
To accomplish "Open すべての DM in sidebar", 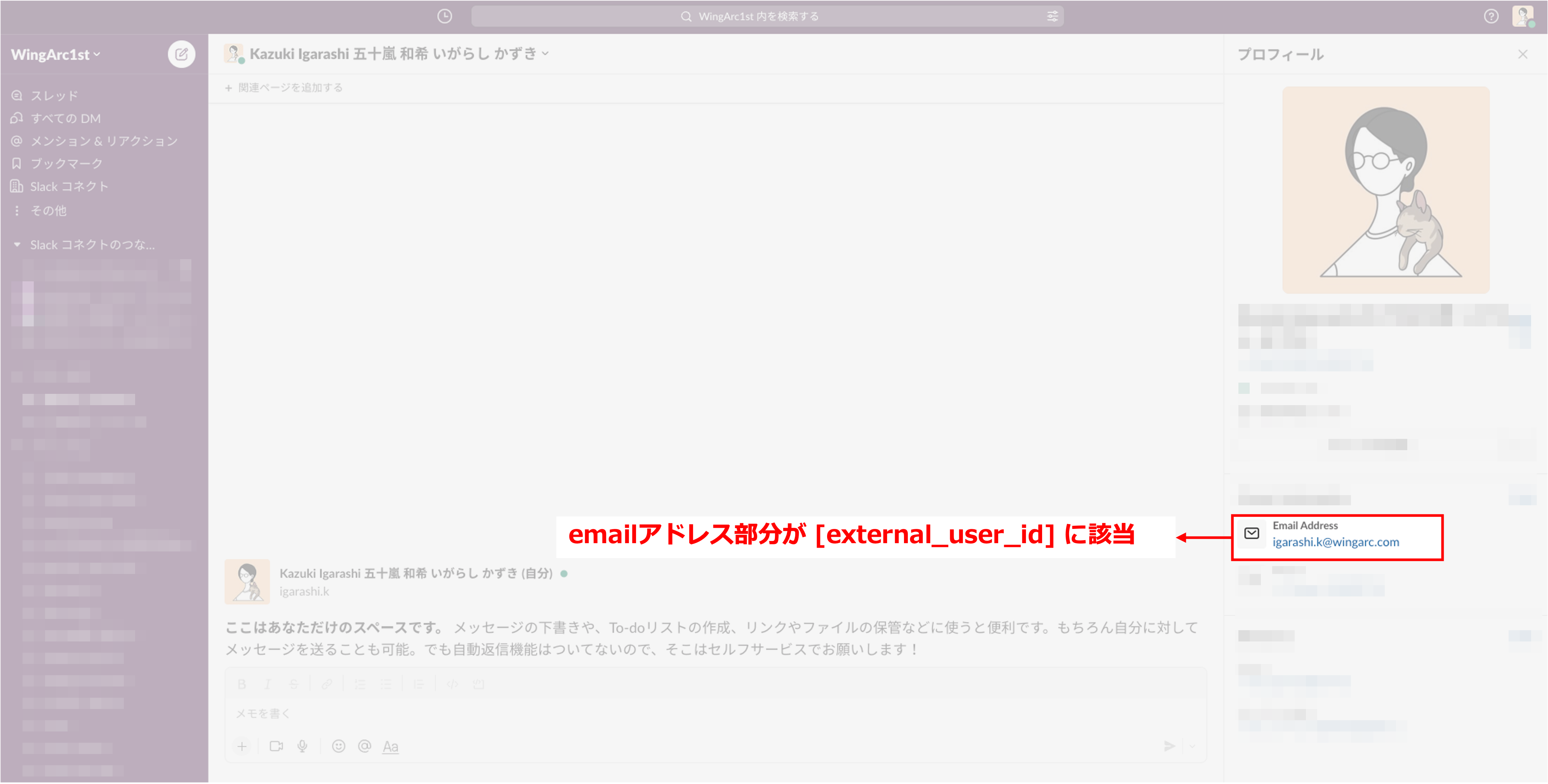I will (56, 119).
